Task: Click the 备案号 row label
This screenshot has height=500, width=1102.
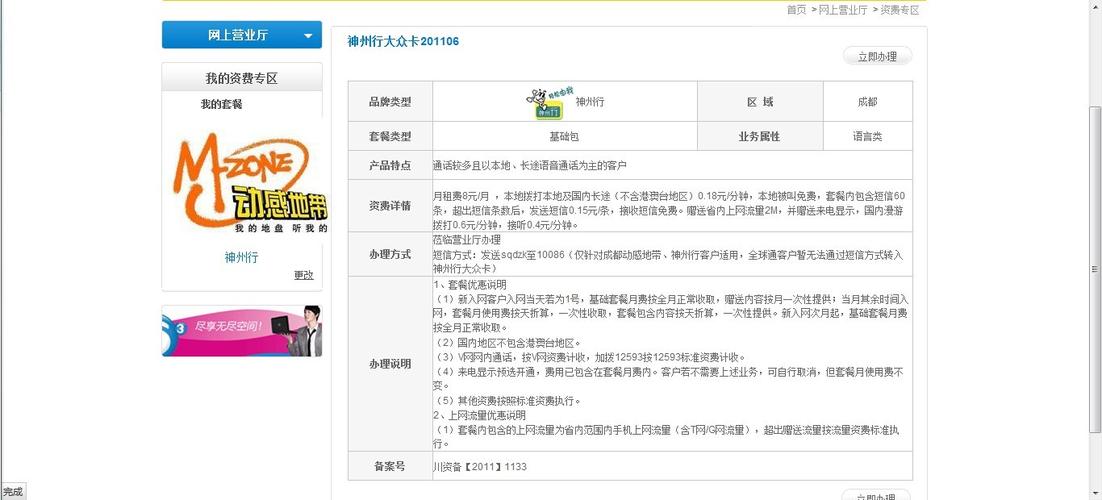Action: click(390, 466)
